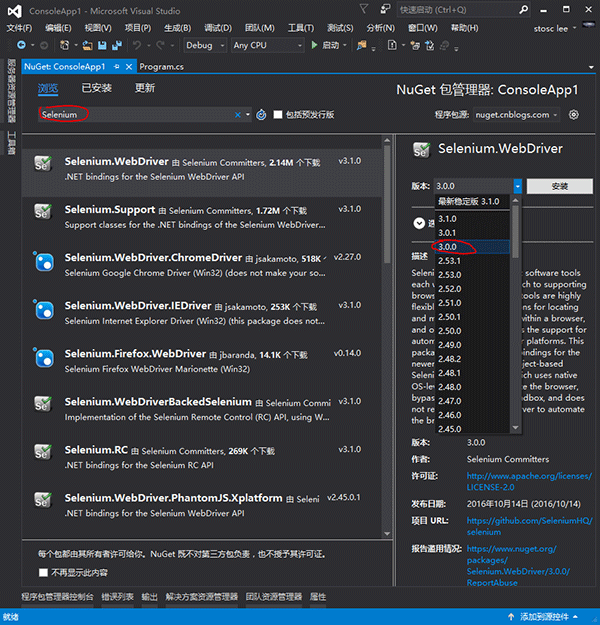Open the 错误列表 bottom panel tab
The width and height of the screenshot is (600, 625).
pos(117,597)
